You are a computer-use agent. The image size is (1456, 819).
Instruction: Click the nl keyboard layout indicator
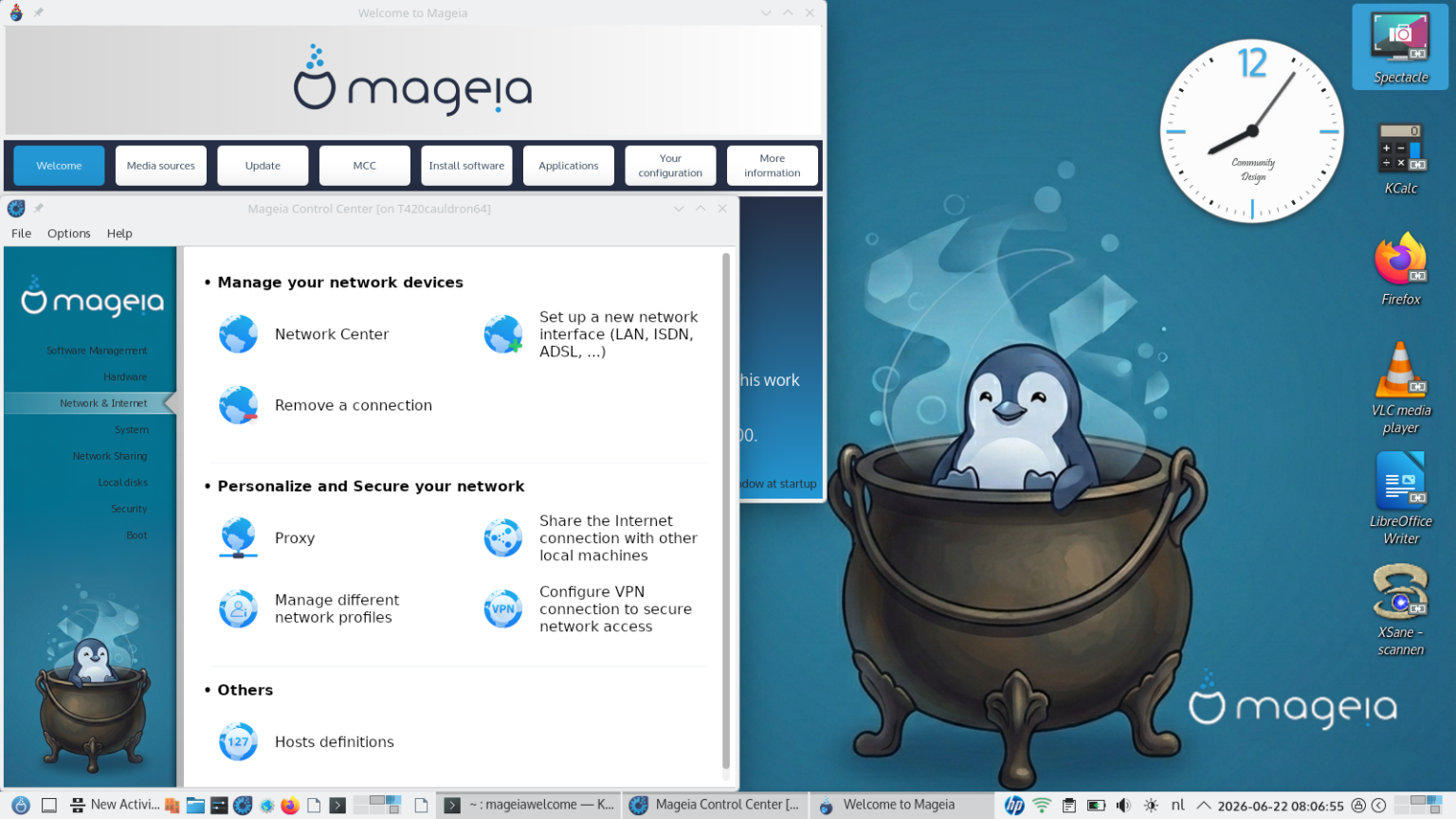pyautogui.click(x=1178, y=805)
